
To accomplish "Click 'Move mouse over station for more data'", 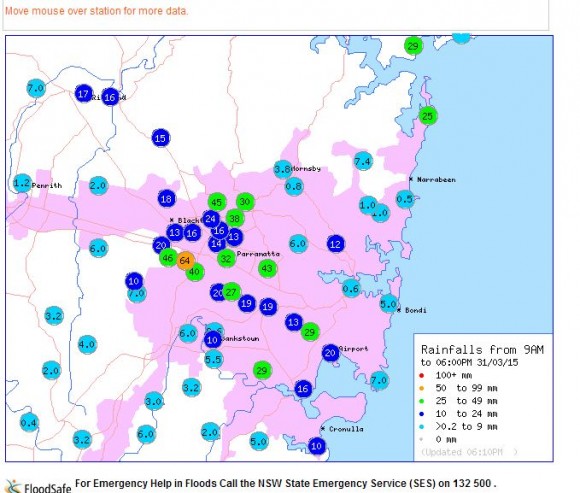I will (x=97, y=11).
